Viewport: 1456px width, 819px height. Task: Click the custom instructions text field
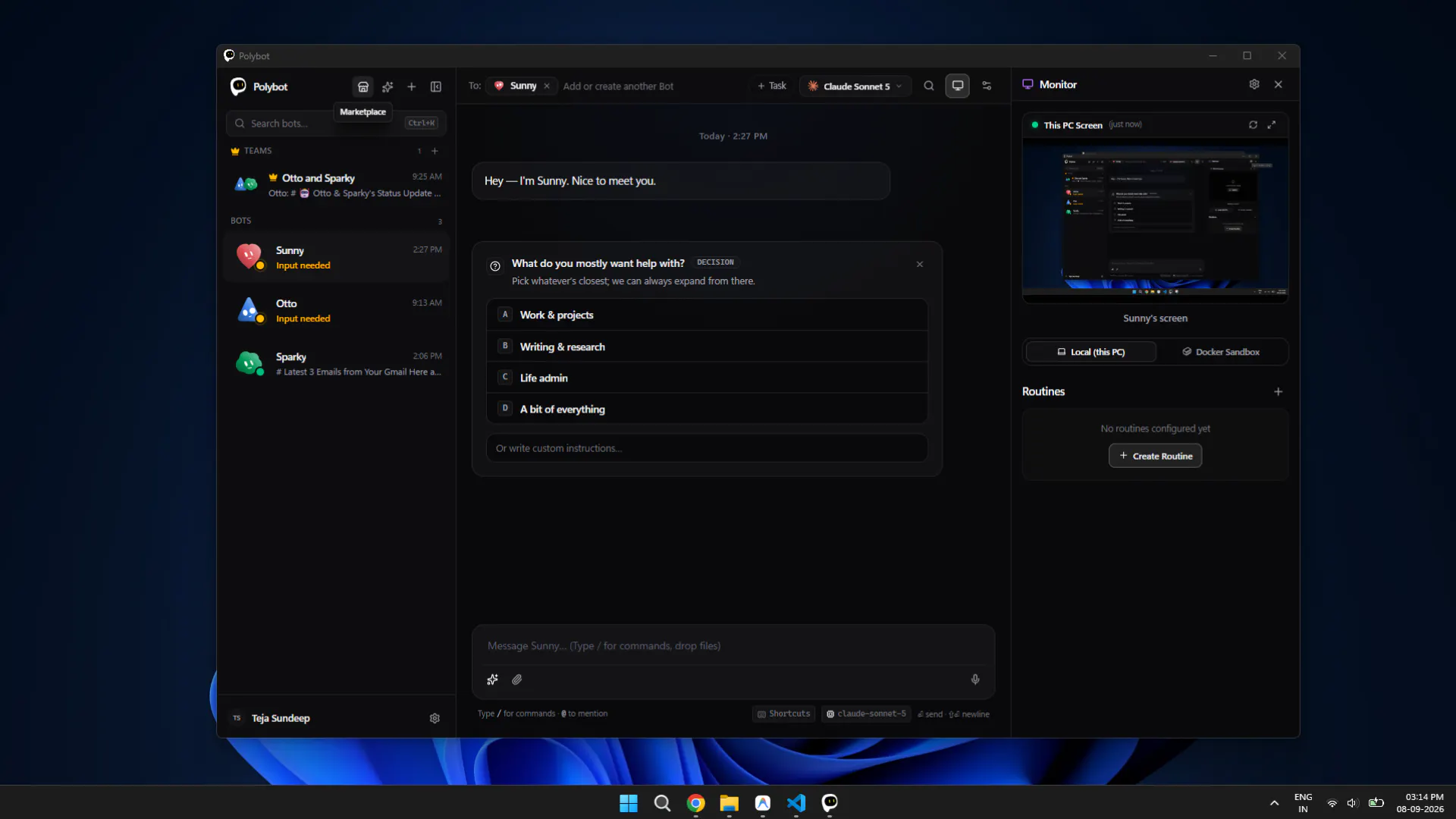click(x=707, y=448)
